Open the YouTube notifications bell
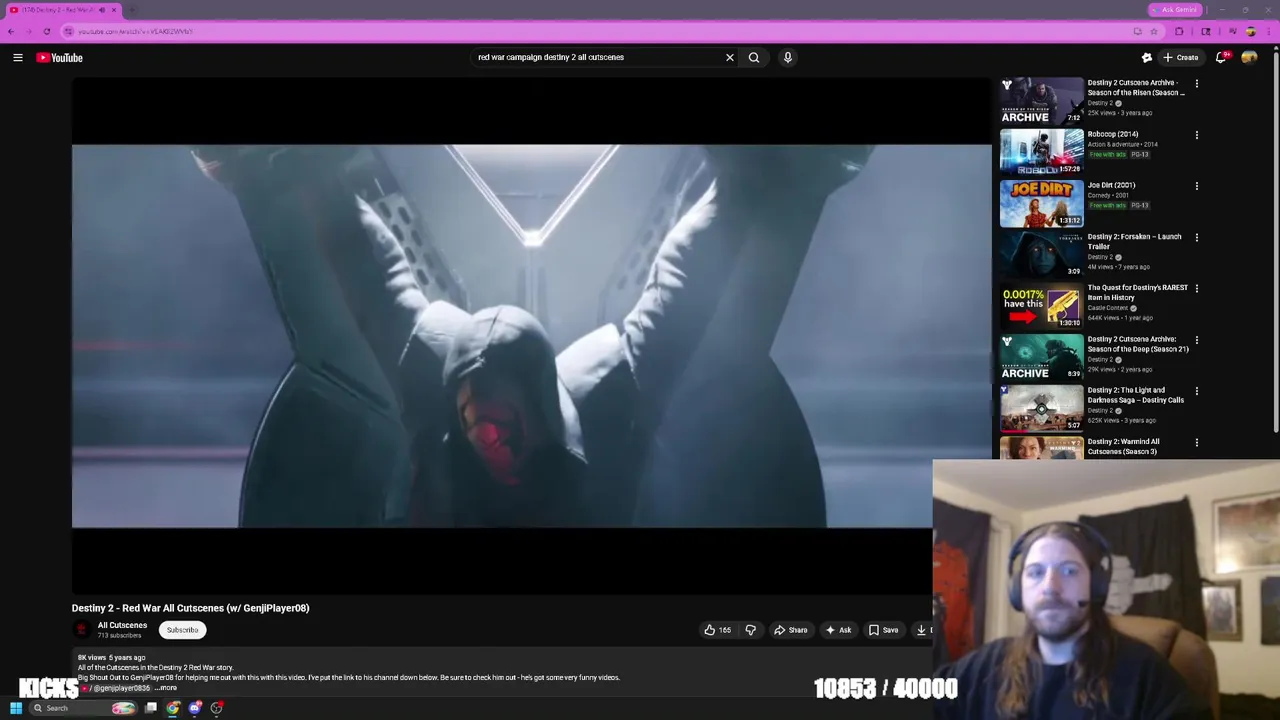 [1221, 58]
